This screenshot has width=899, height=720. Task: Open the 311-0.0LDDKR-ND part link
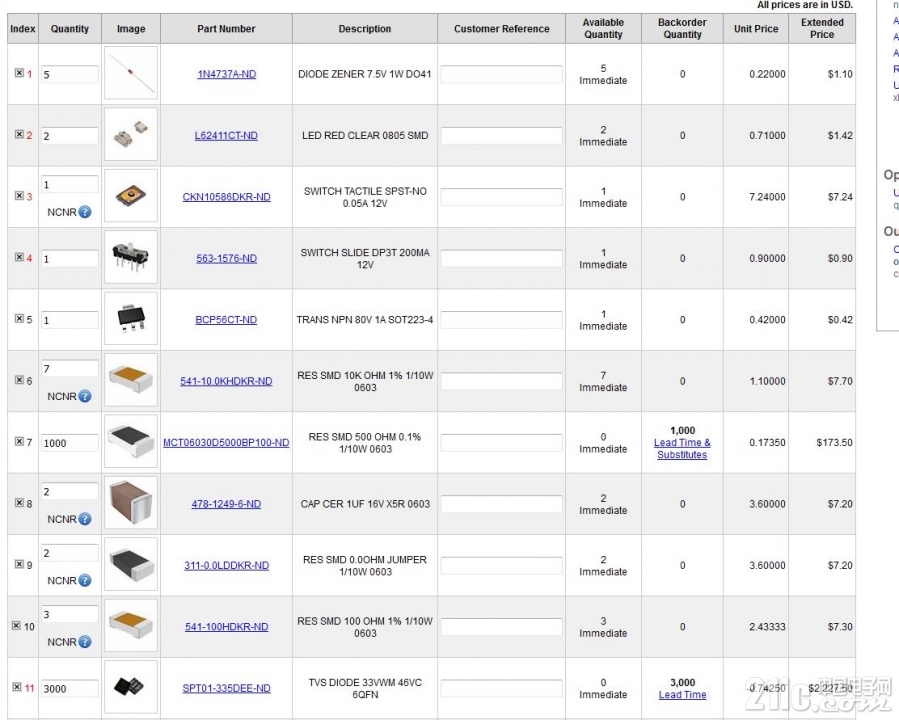(x=226, y=565)
